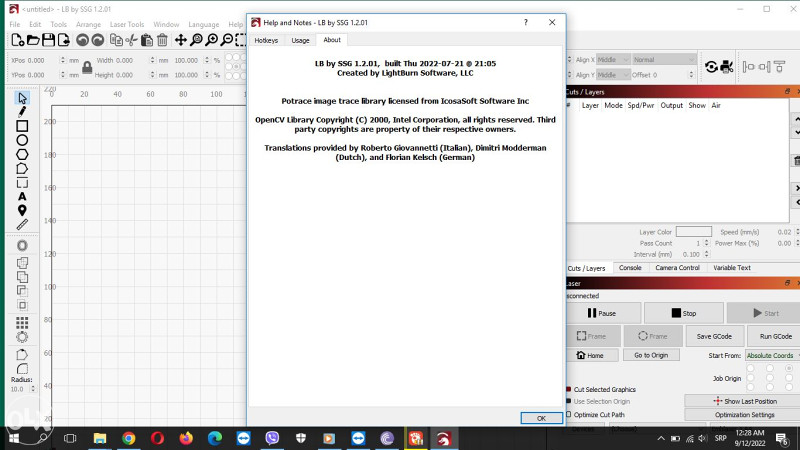800x450 pixels.
Task: Toggle the aspect ratio lock icon
Action: 87,67
